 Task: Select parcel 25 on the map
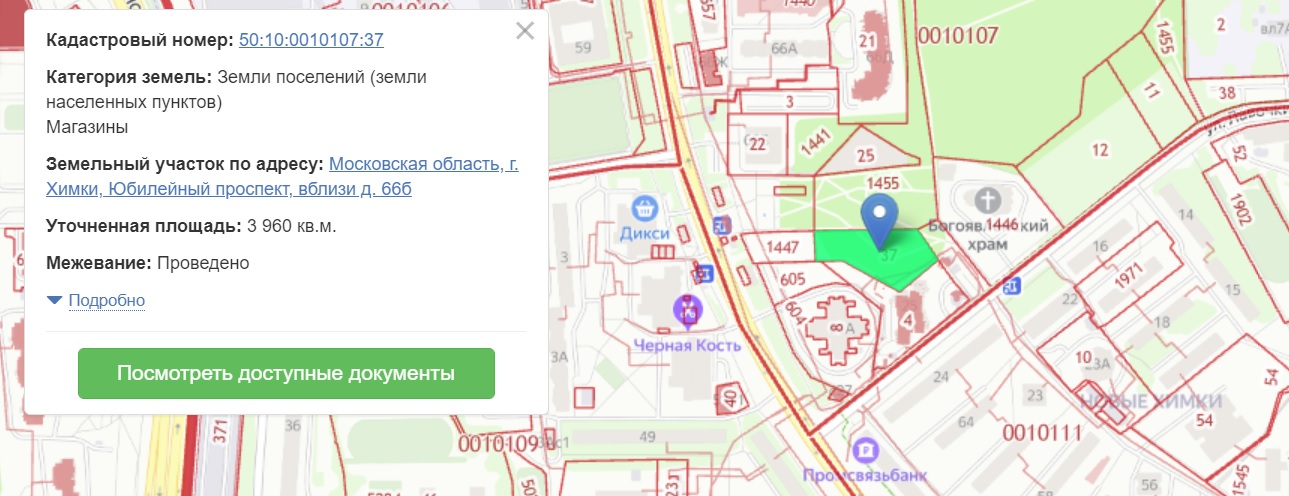coord(865,155)
